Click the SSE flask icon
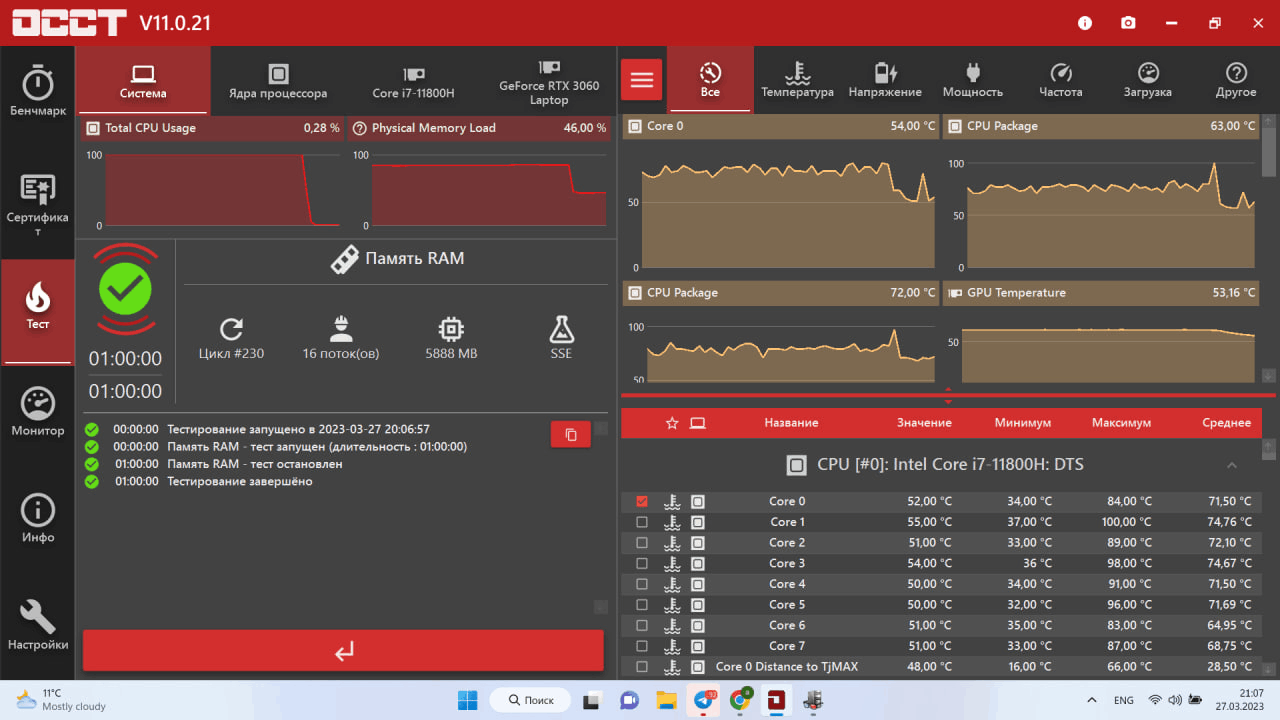 561,329
